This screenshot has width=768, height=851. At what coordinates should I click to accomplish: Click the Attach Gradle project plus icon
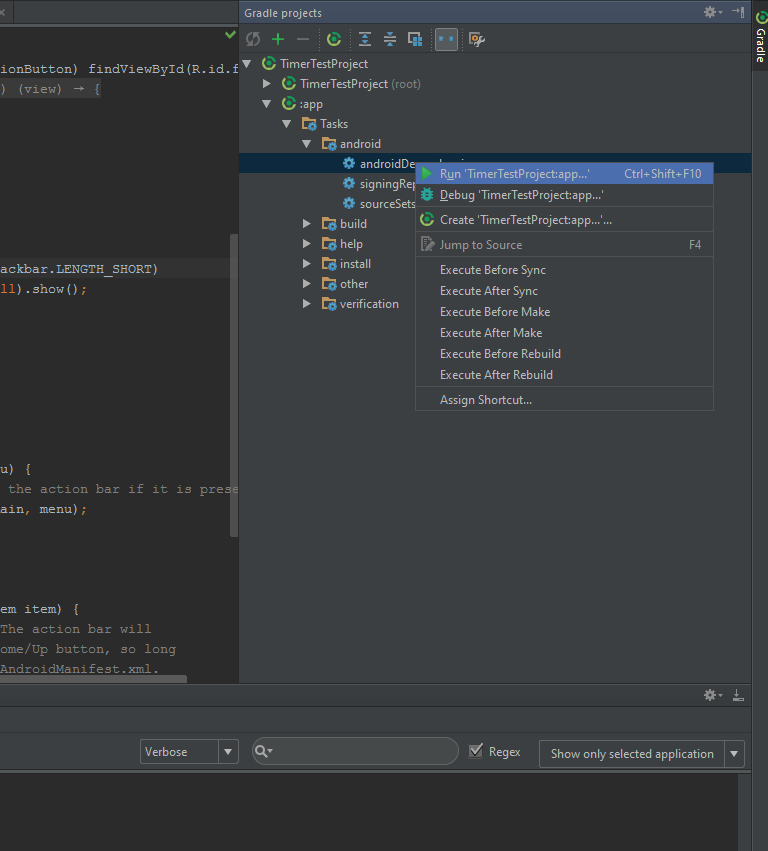pos(278,39)
